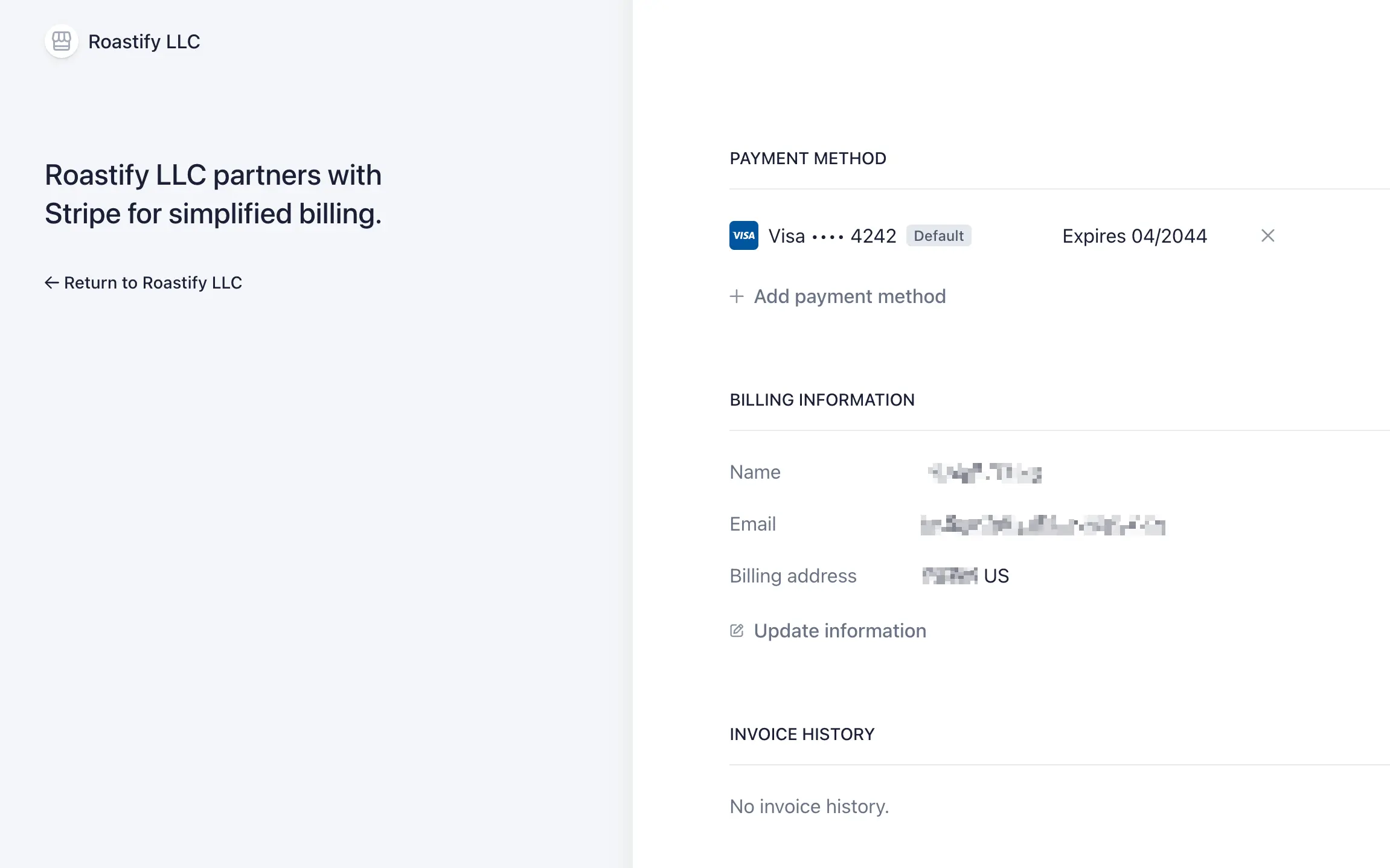Click the left arrow beside Return to Roastify
Image resolution: width=1390 pixels, height=868 pixels.
[x=52, y=282]
